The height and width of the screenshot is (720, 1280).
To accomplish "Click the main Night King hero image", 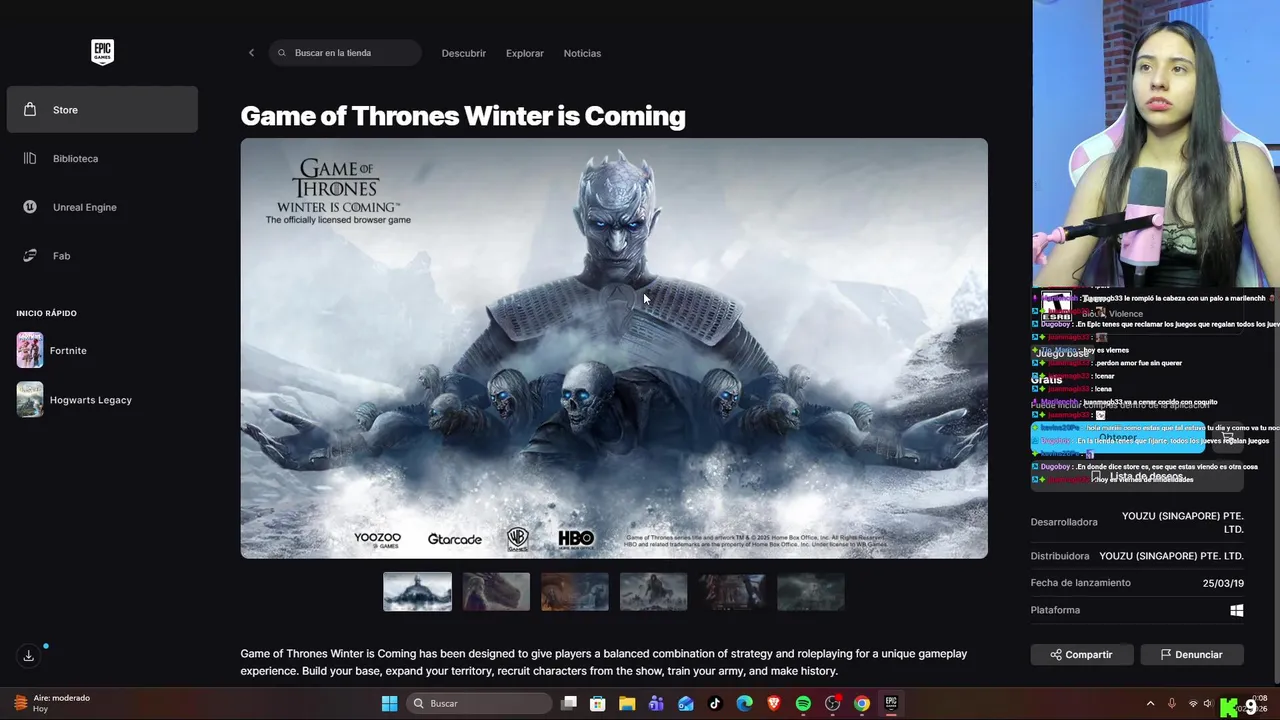I will point(614,348).
